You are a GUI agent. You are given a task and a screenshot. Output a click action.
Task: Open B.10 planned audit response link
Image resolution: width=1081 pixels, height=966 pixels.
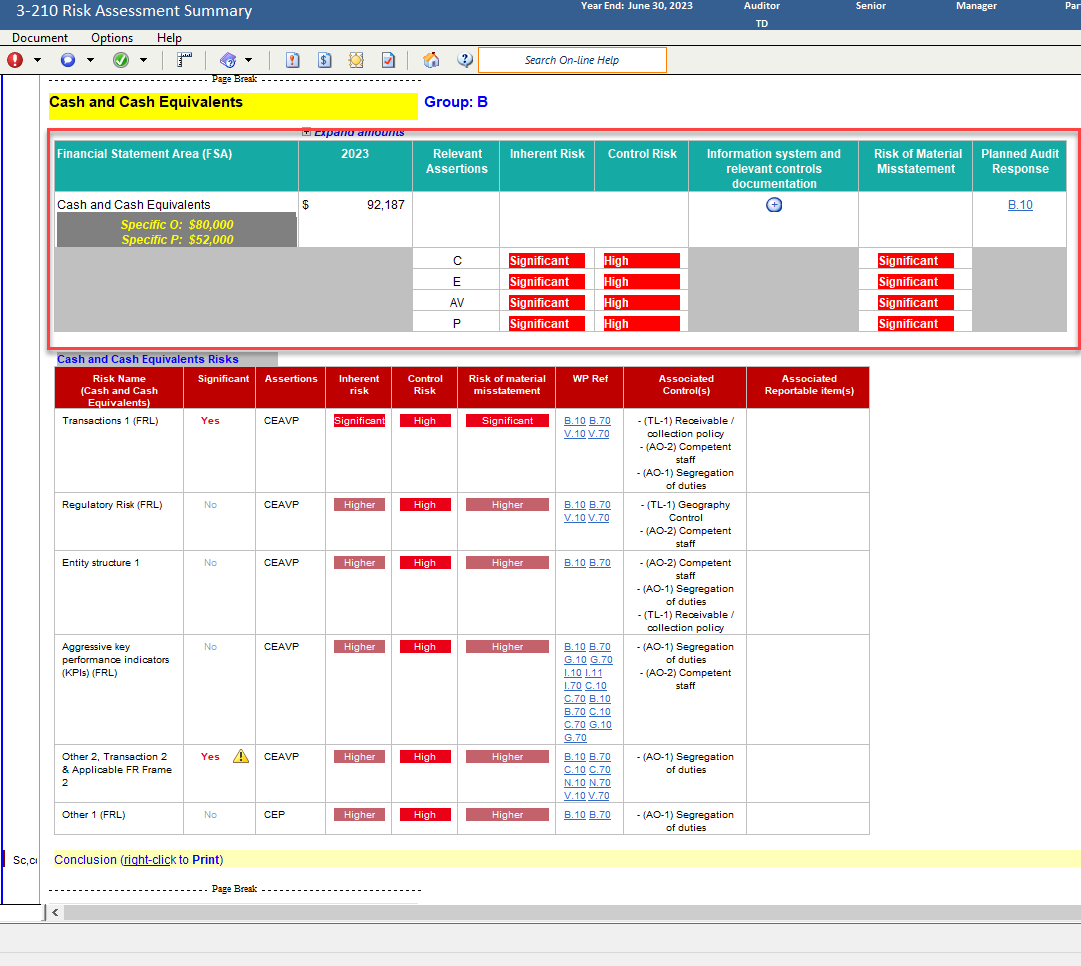(1020, 205)
